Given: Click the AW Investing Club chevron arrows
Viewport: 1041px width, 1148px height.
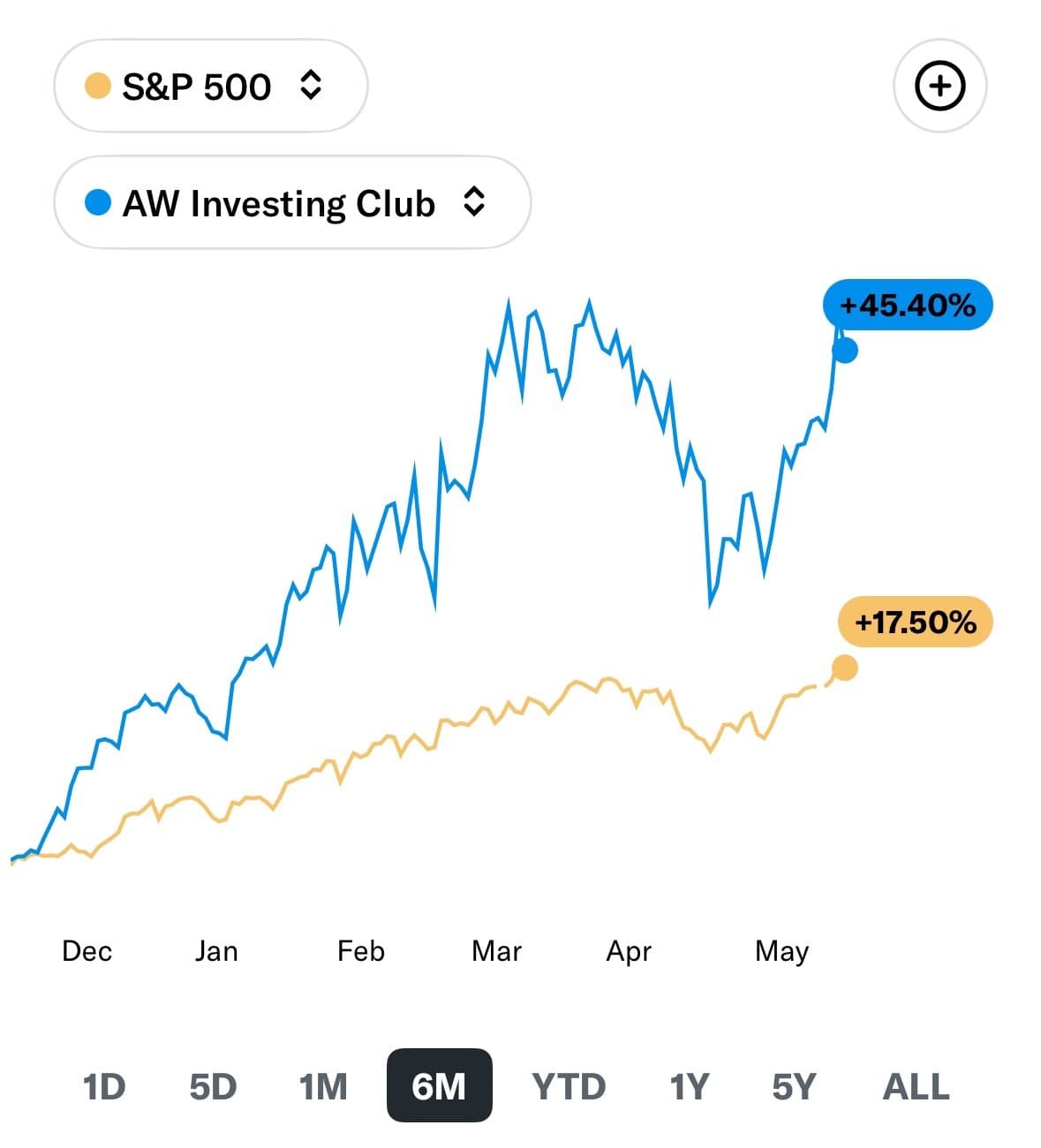Looking at the screenshot, I should pos(474,202).
